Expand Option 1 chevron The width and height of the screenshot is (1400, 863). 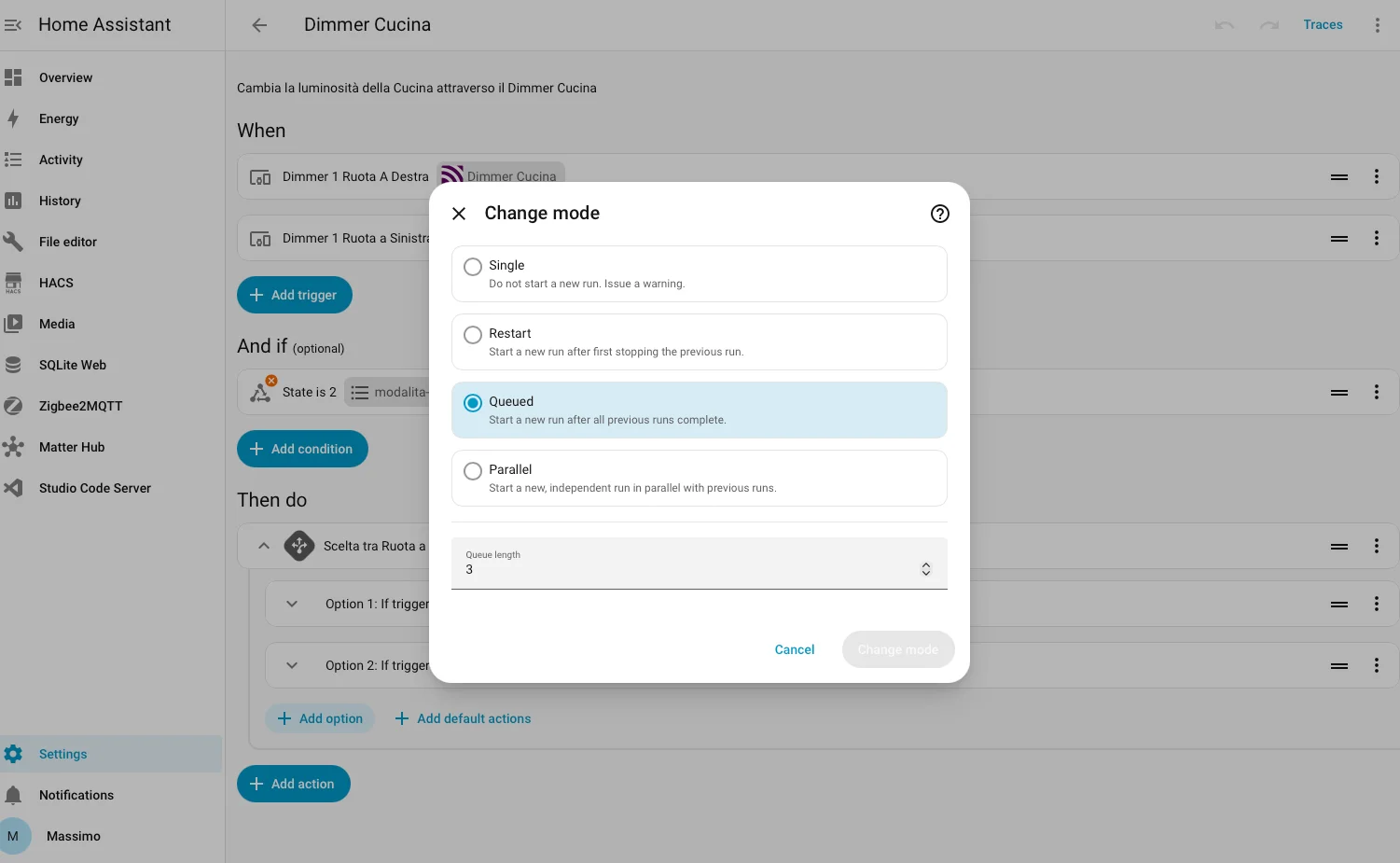pos(292,604)
